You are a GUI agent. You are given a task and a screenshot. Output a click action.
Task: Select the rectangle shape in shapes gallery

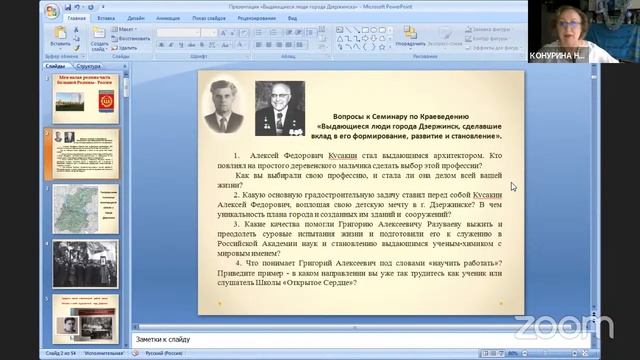pyautogui.click(x=365, y=30)
